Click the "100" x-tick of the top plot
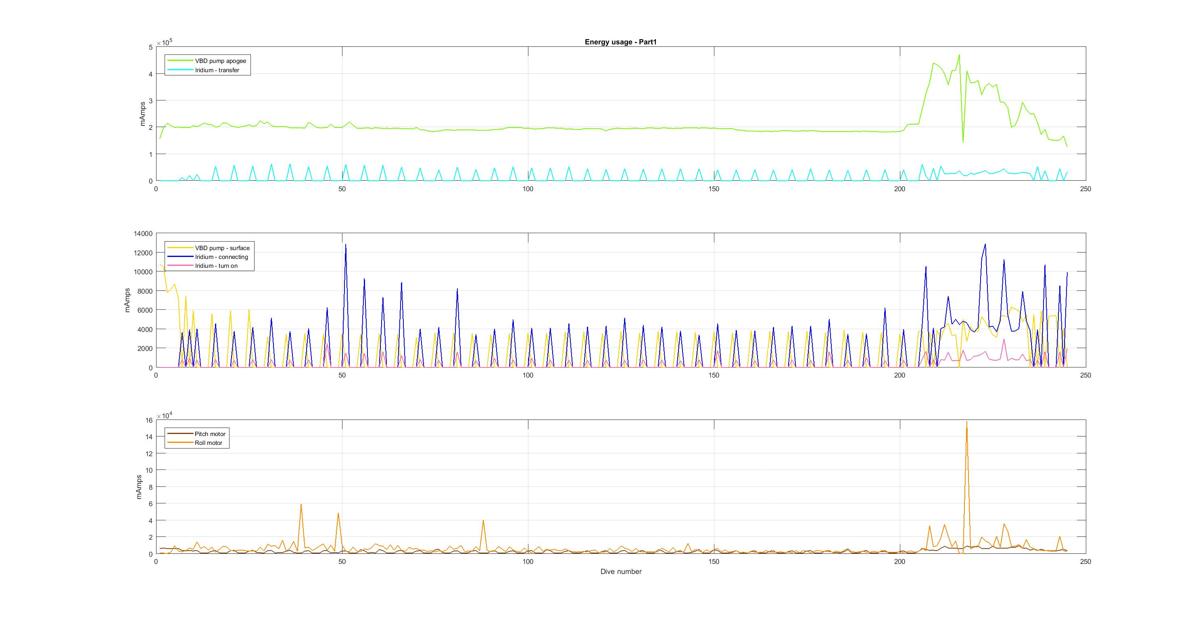The image size is (1200, 622). click(x=528, y=188)
